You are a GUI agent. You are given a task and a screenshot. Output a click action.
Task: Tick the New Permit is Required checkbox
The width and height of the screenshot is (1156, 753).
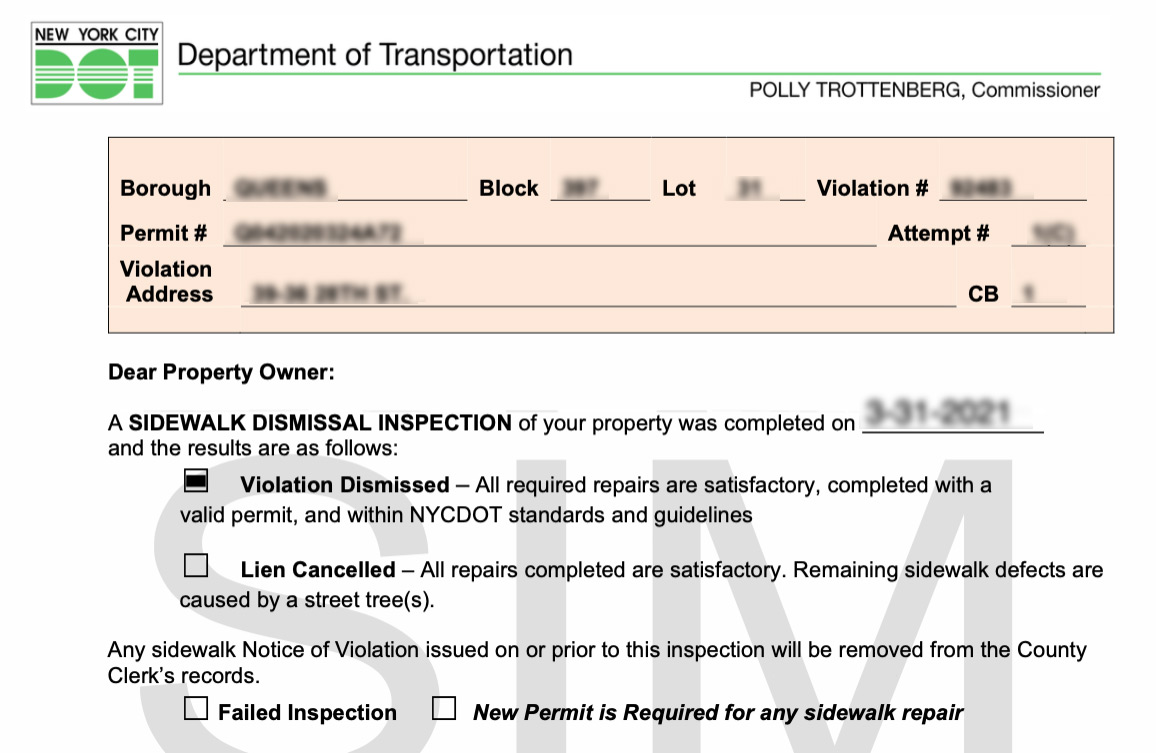(x=444, y=709)
